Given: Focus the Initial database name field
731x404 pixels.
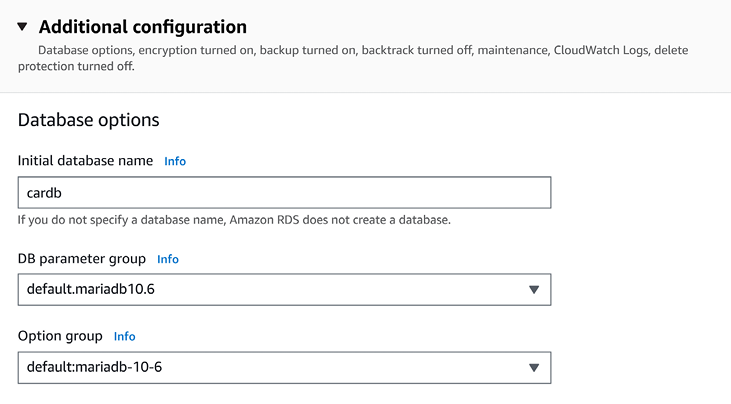Looking at the screenshot, I should tap(284, 192).
